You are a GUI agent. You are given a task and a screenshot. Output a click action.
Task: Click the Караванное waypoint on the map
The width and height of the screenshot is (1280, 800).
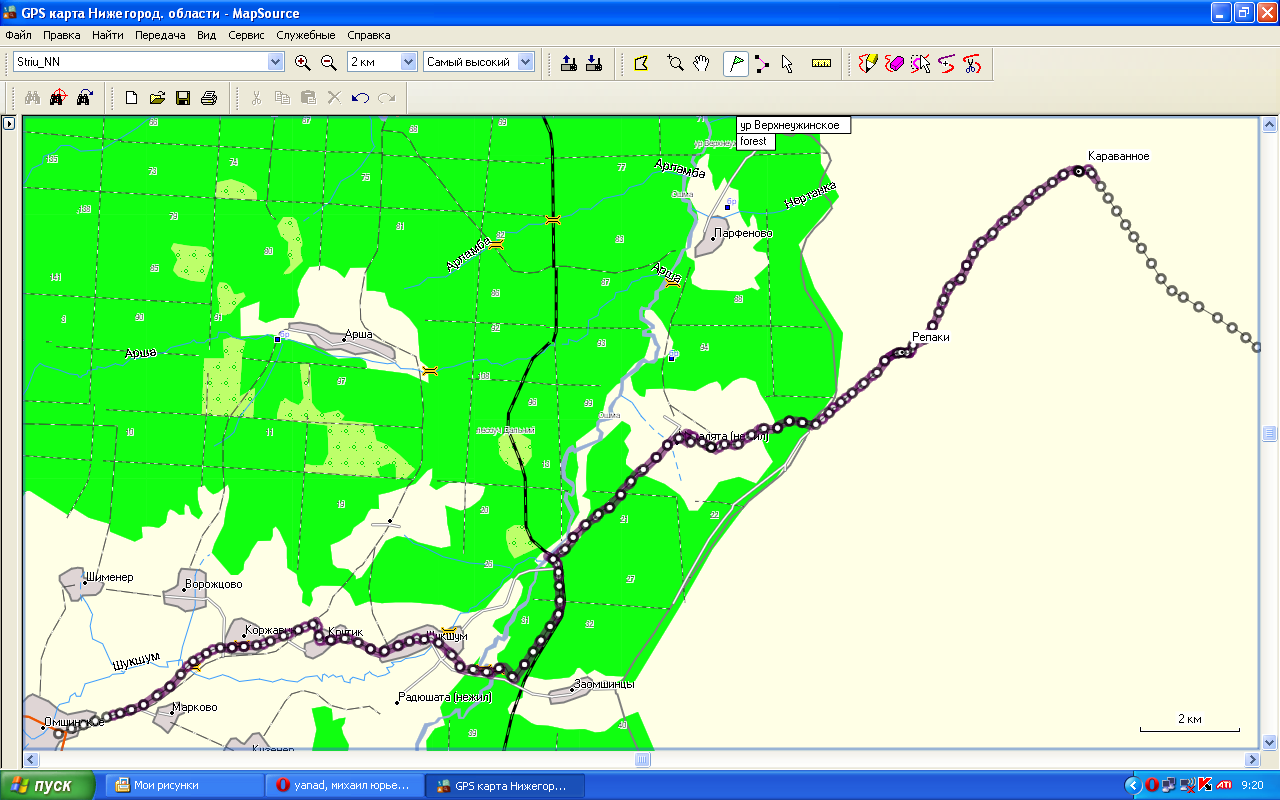(1079, 171)
